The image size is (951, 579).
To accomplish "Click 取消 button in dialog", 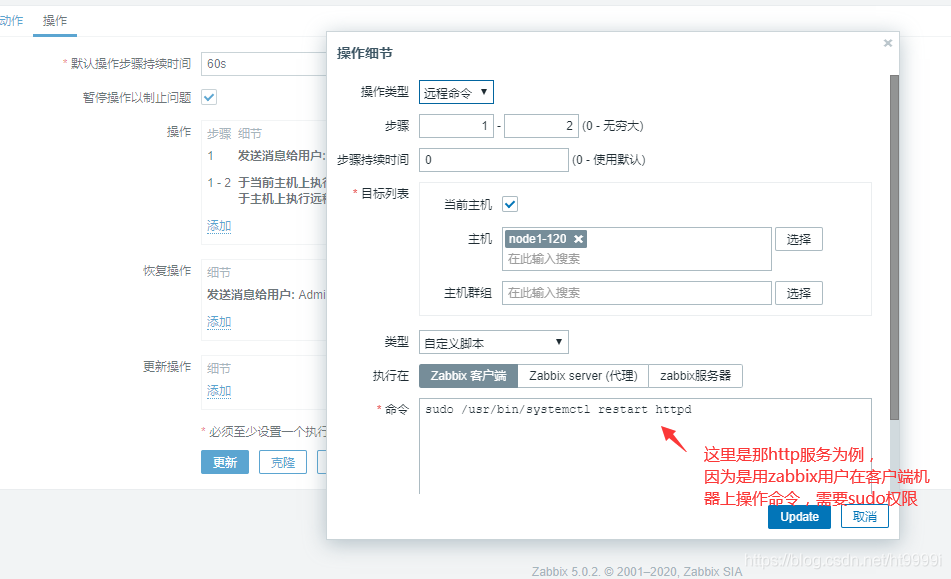I will point(865,517).
